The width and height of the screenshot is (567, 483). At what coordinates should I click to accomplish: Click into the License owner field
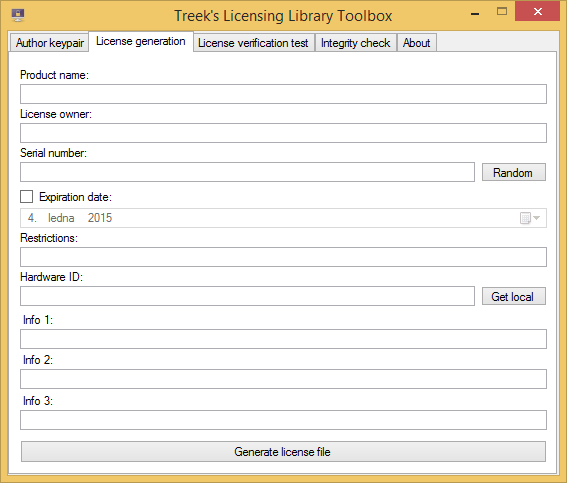(x=283, y=133)
